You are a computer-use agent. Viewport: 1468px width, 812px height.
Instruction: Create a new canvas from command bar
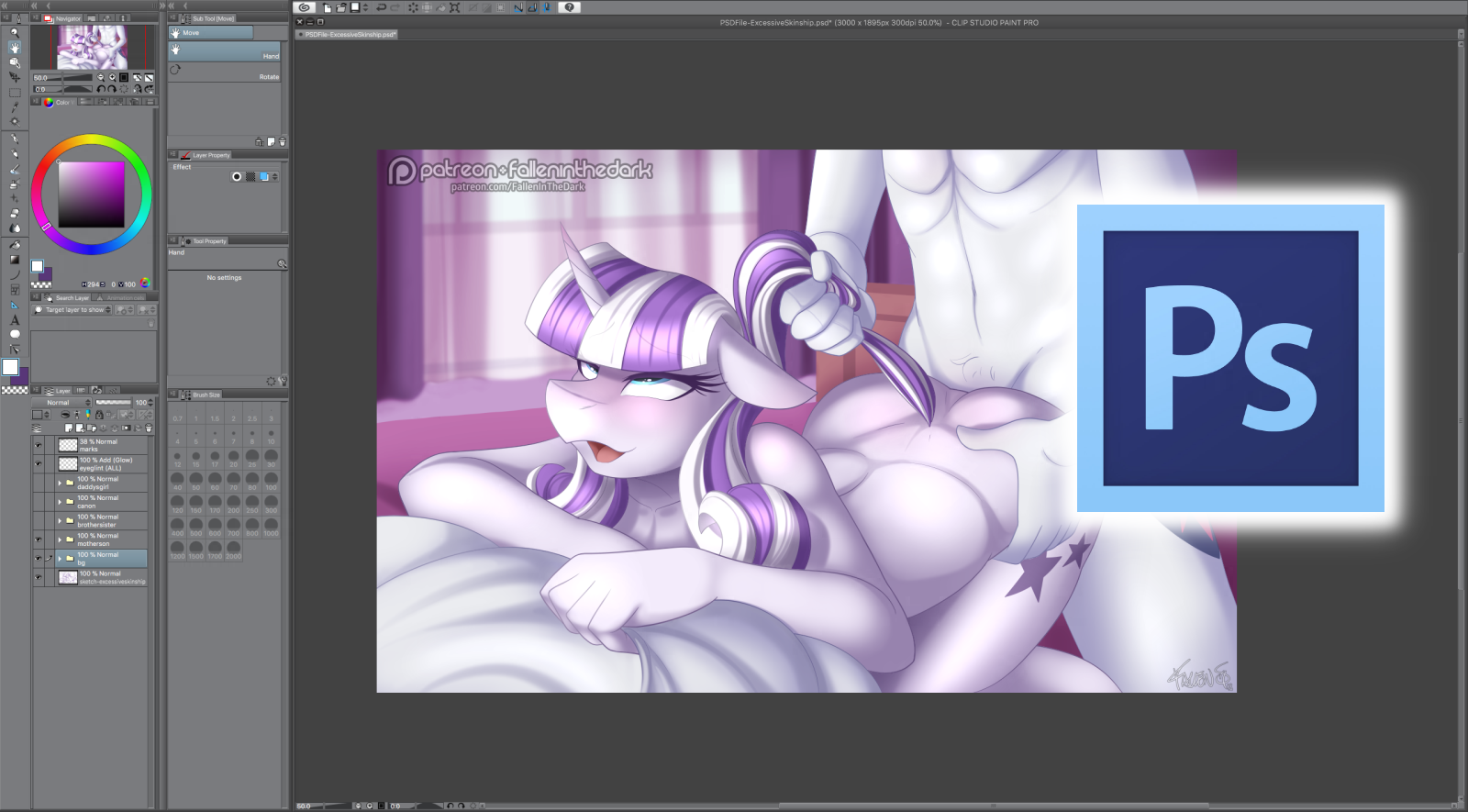point(327,7)
